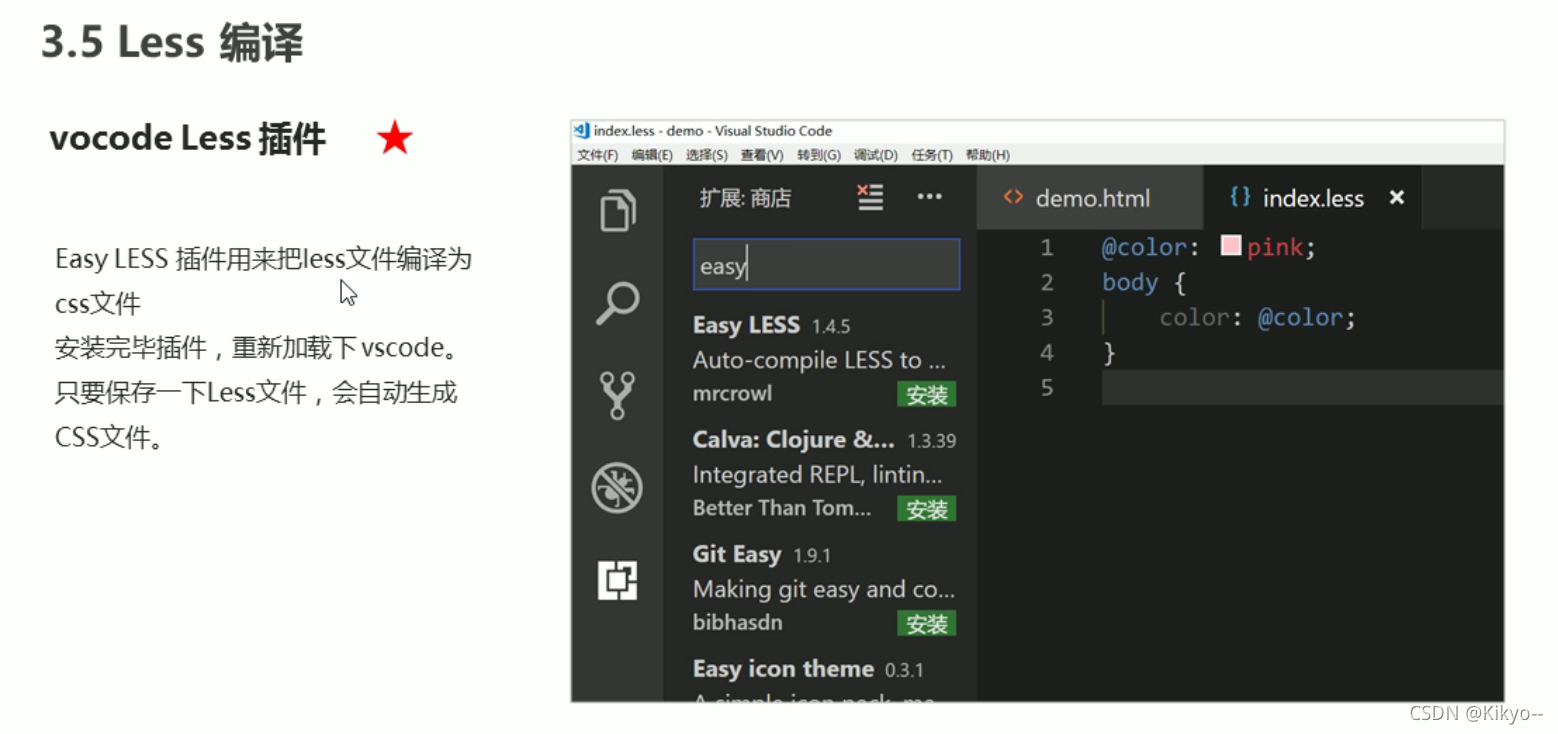Click the pink value text on line 1
This screenshot has height=734, width=1558.
pos(1275,247)
